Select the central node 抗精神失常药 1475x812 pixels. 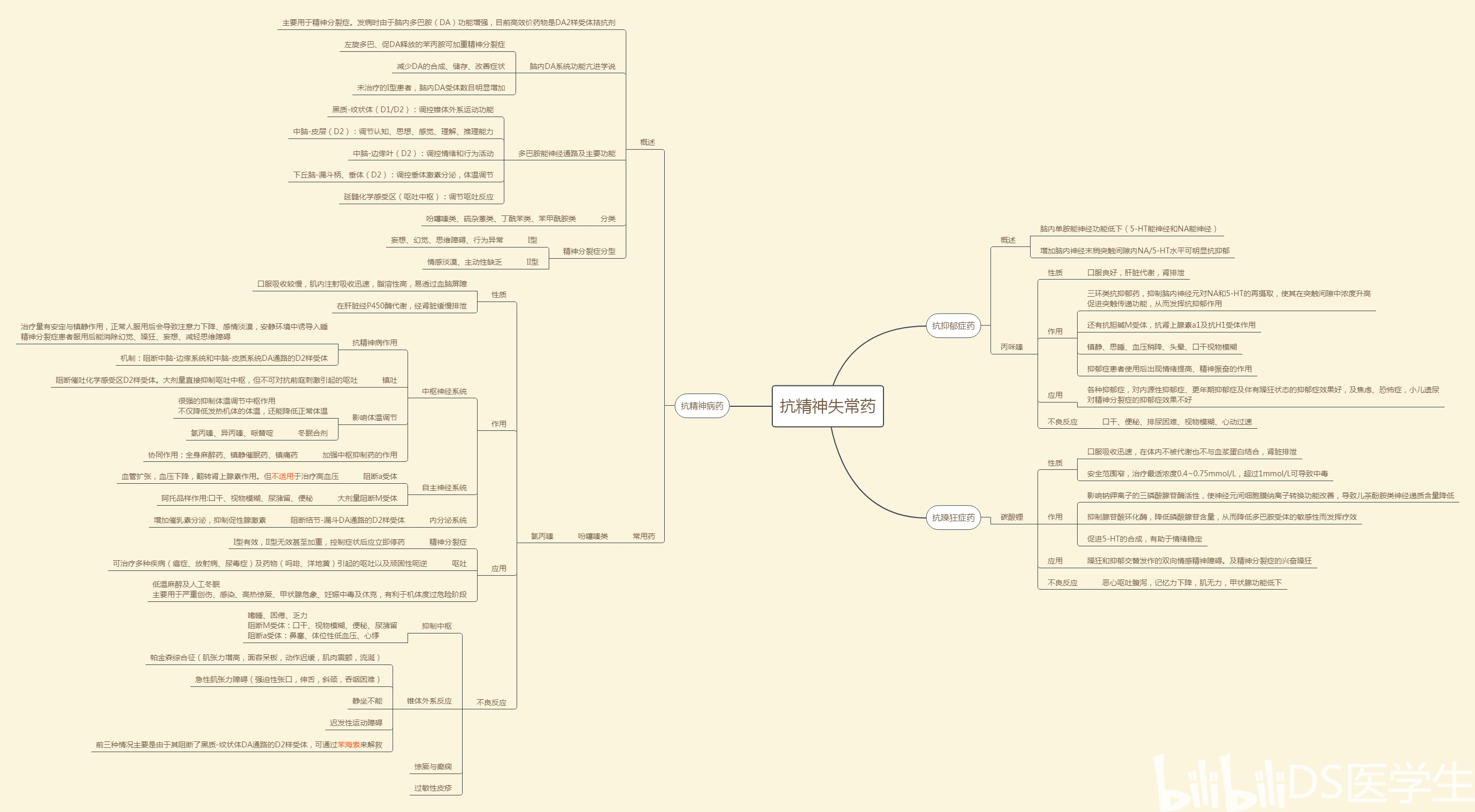(827, 406)
